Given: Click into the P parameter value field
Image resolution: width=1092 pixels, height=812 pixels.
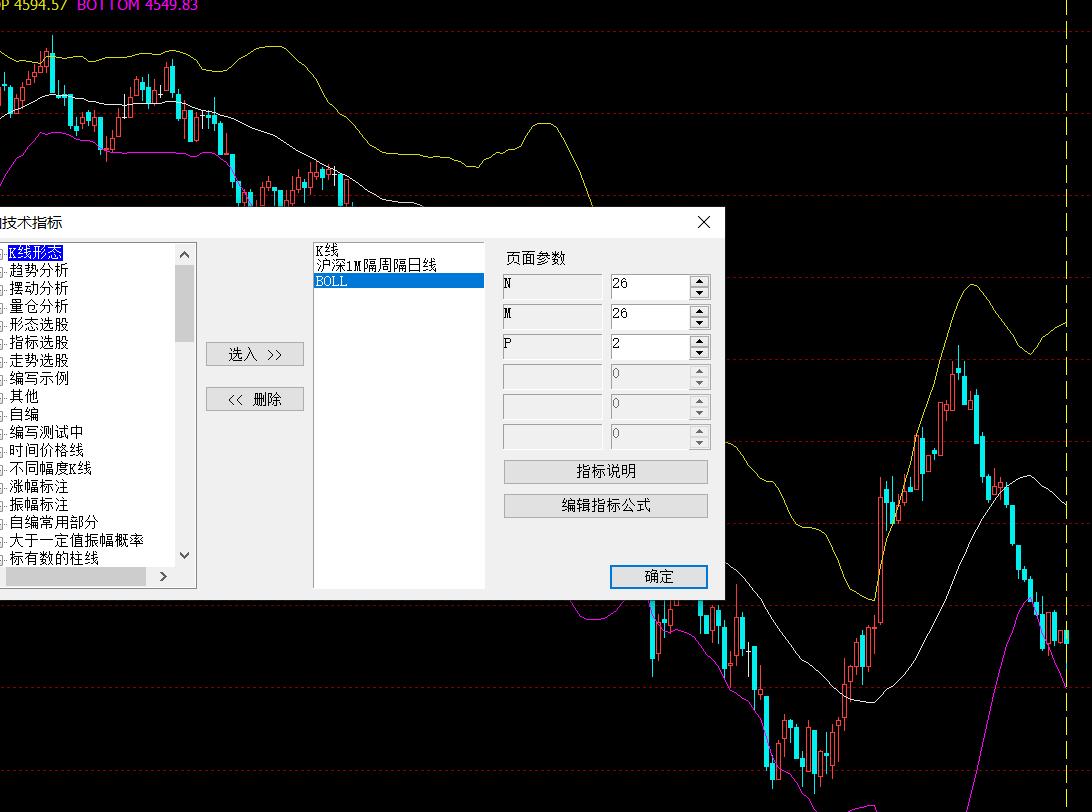Looking at the screenshot, I should [648, 347].
